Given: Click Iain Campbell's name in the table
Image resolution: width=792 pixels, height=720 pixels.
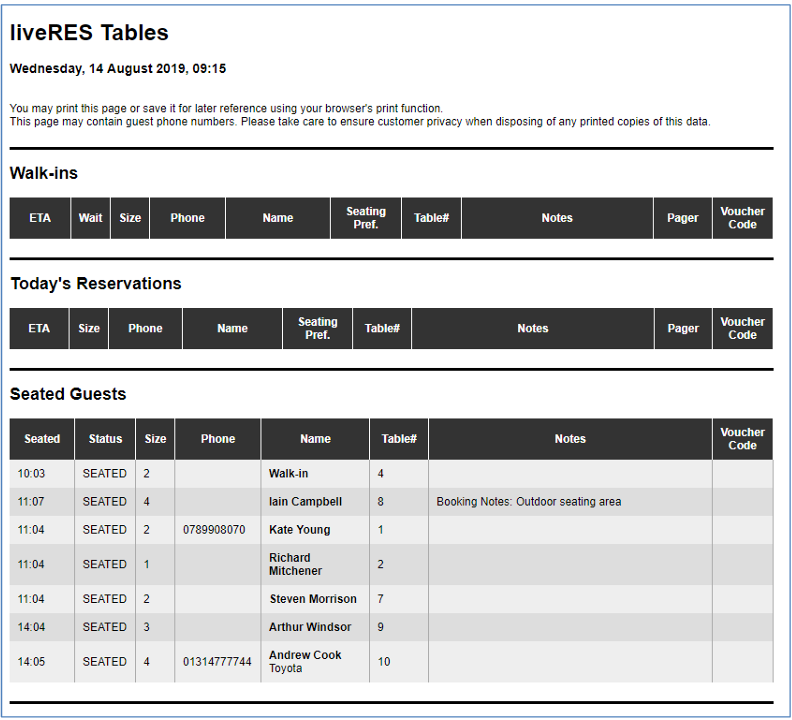Looking at the screenshot, I should pos(305,502).
